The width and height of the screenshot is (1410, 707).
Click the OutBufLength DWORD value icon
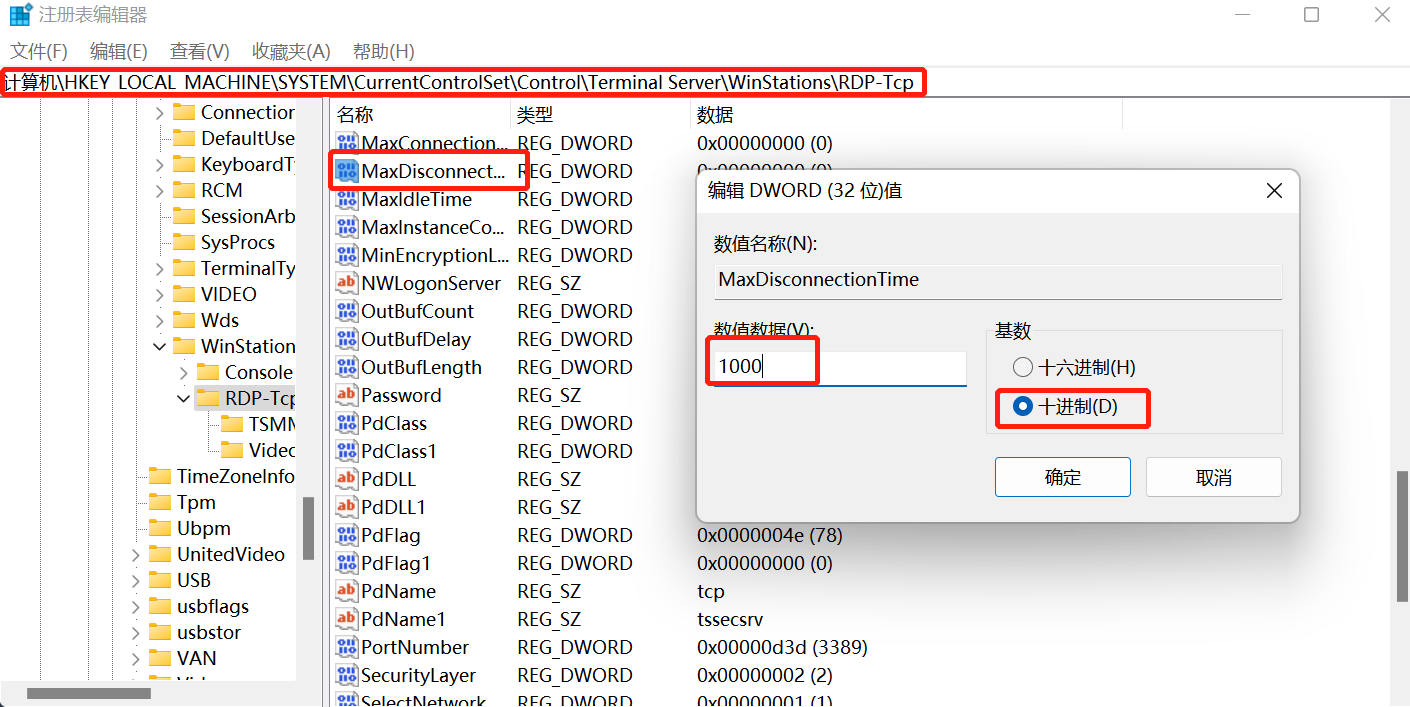click(346, 367)
